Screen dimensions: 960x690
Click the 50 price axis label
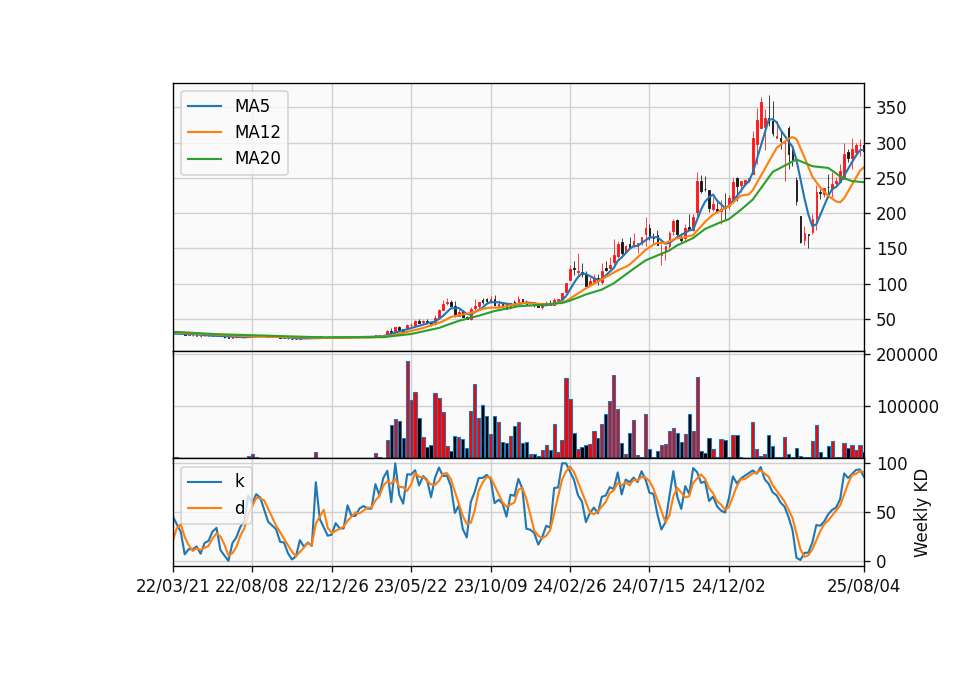[x=886, y=320]
